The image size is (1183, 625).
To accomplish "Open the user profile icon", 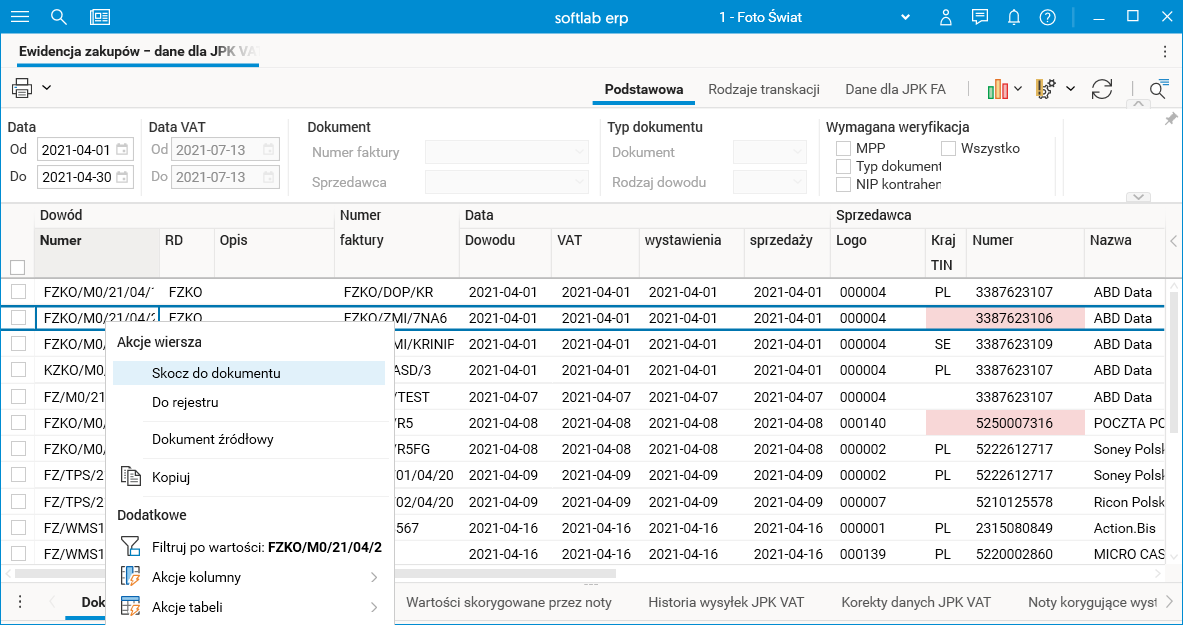I will (x=946, y=17).
